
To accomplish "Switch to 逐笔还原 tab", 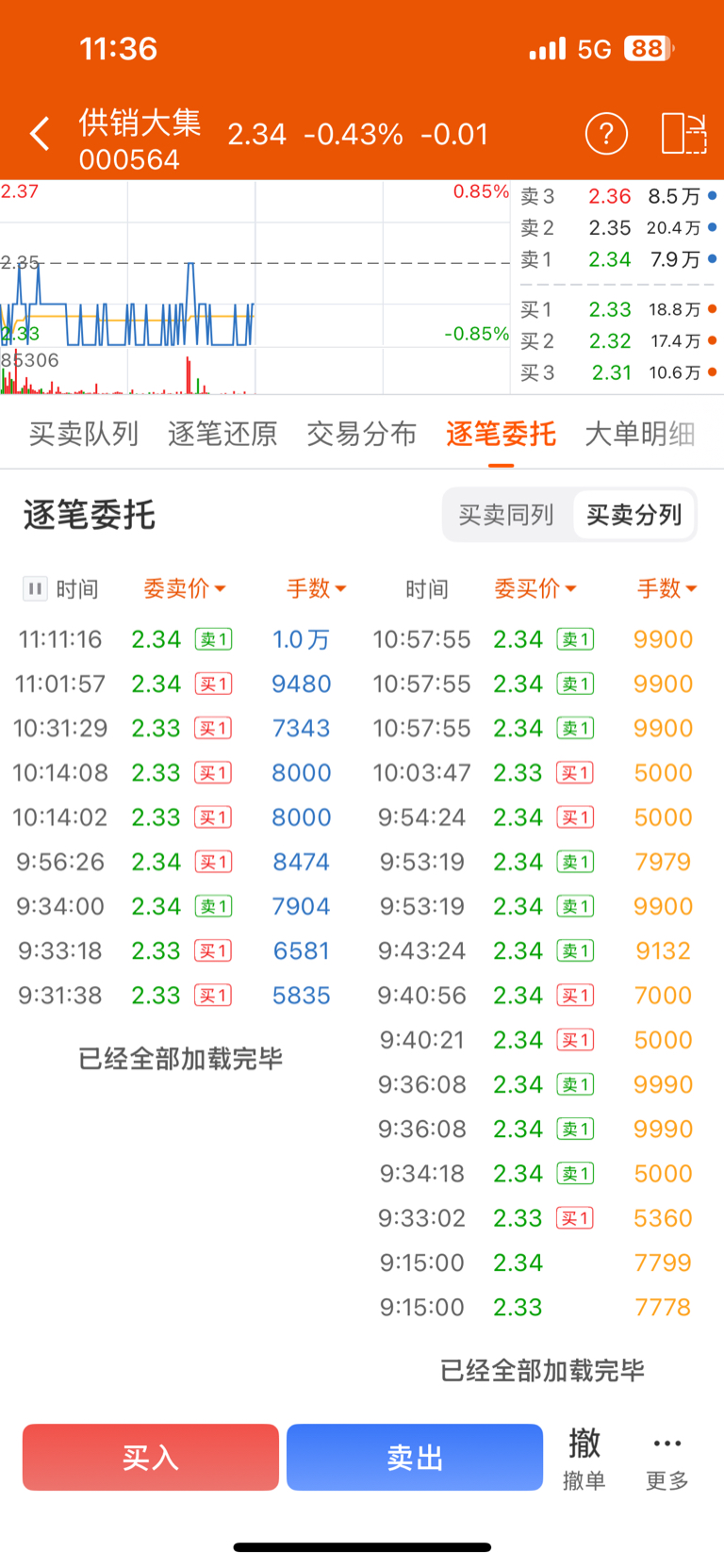I will click(222, 434).
